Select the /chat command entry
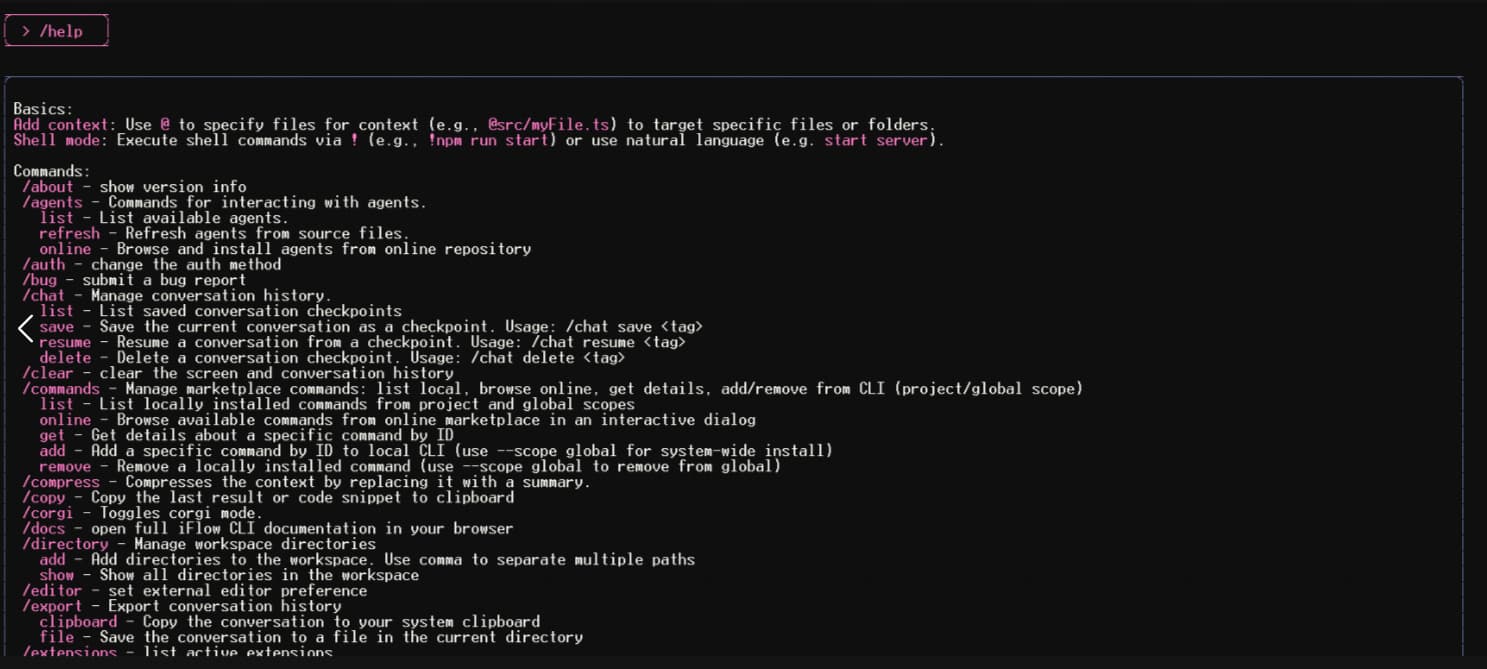This screenshot has height=669, width=1487. pos(43,295)
